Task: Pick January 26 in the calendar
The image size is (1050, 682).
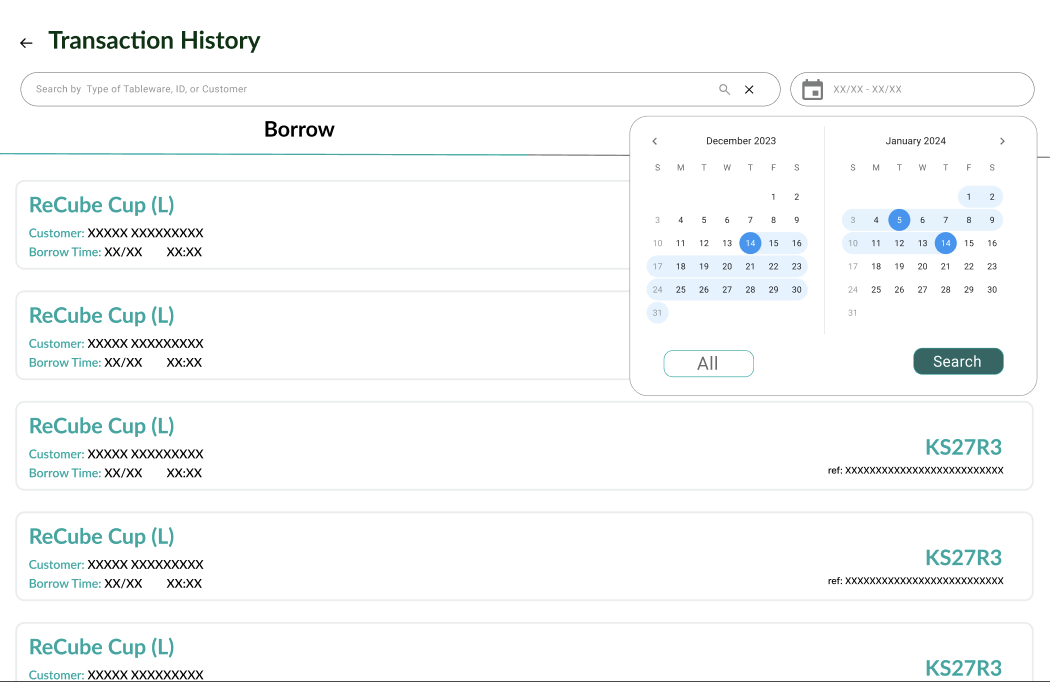Action: point(899,289)
